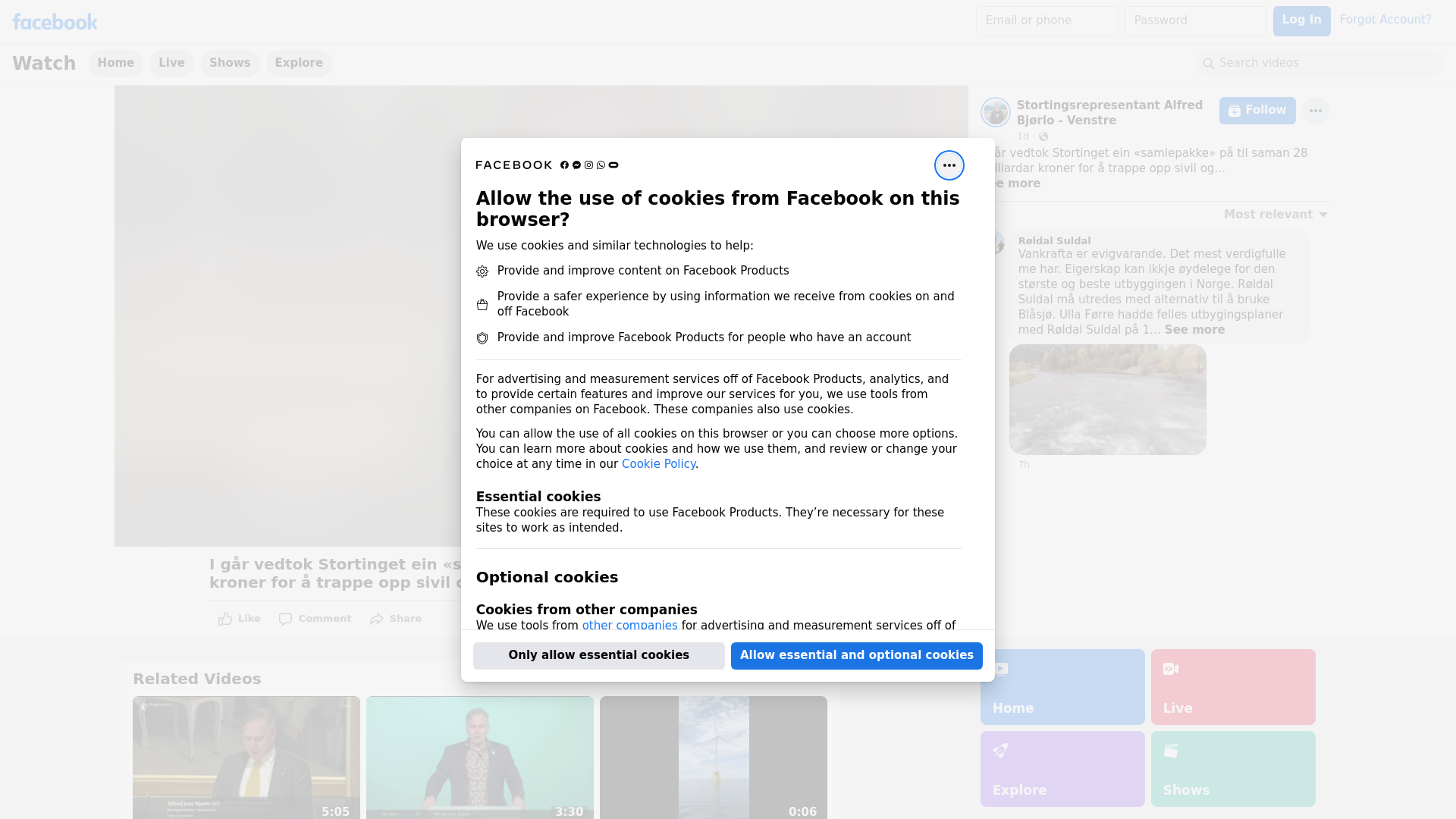The width and height of the screenshot is (1456, 819).
Task: Open the blue Home video tile
Action: coord(1062,687)
